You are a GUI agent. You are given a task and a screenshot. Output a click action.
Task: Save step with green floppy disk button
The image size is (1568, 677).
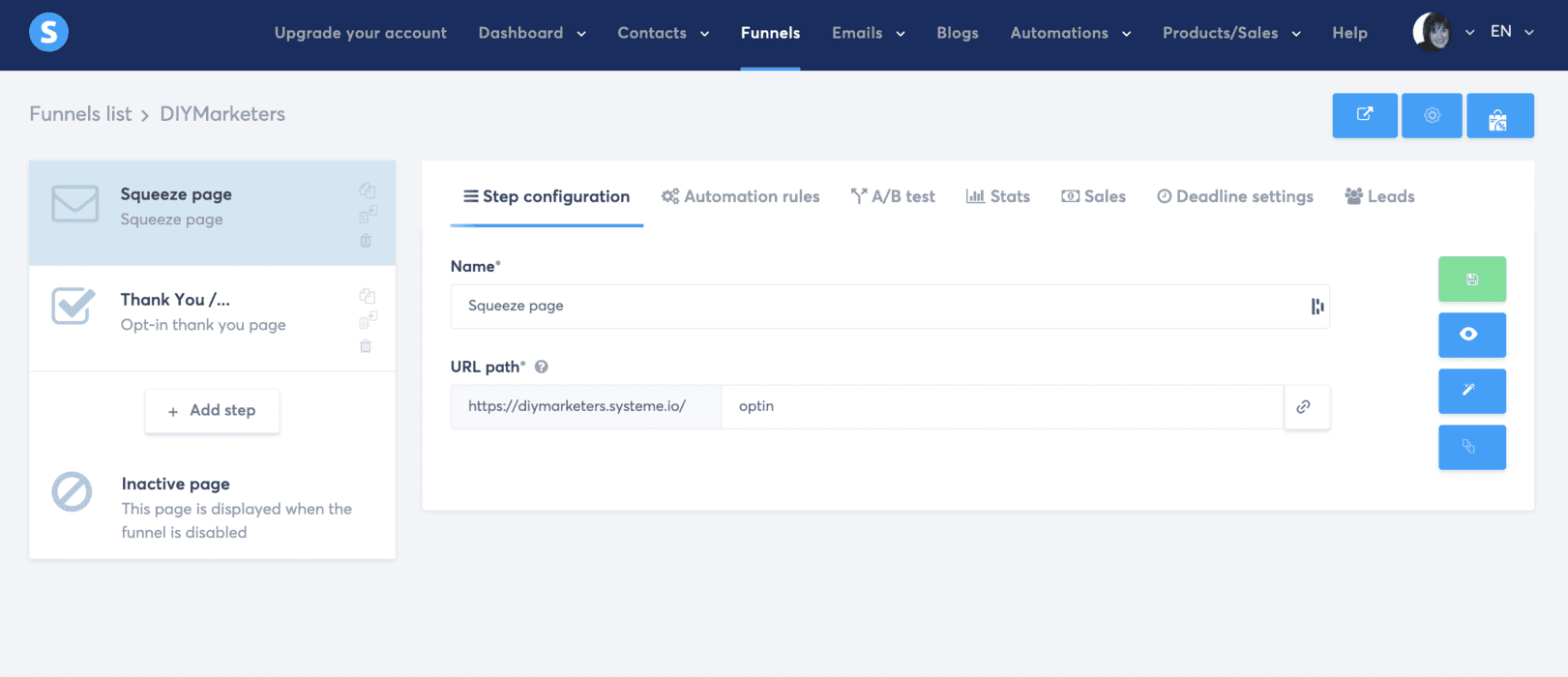(1472, 280)
